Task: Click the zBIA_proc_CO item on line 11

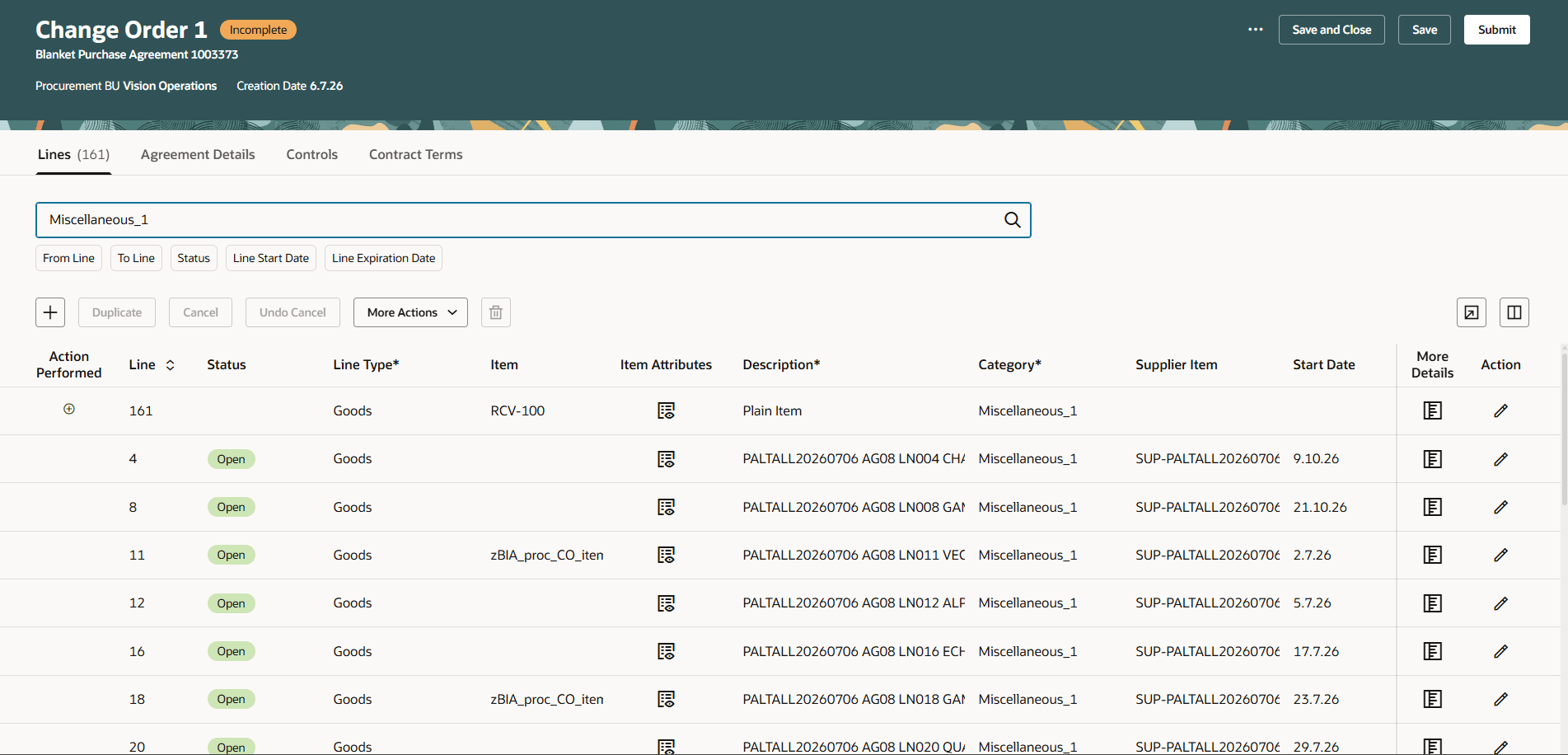Action: coord(547,555)
